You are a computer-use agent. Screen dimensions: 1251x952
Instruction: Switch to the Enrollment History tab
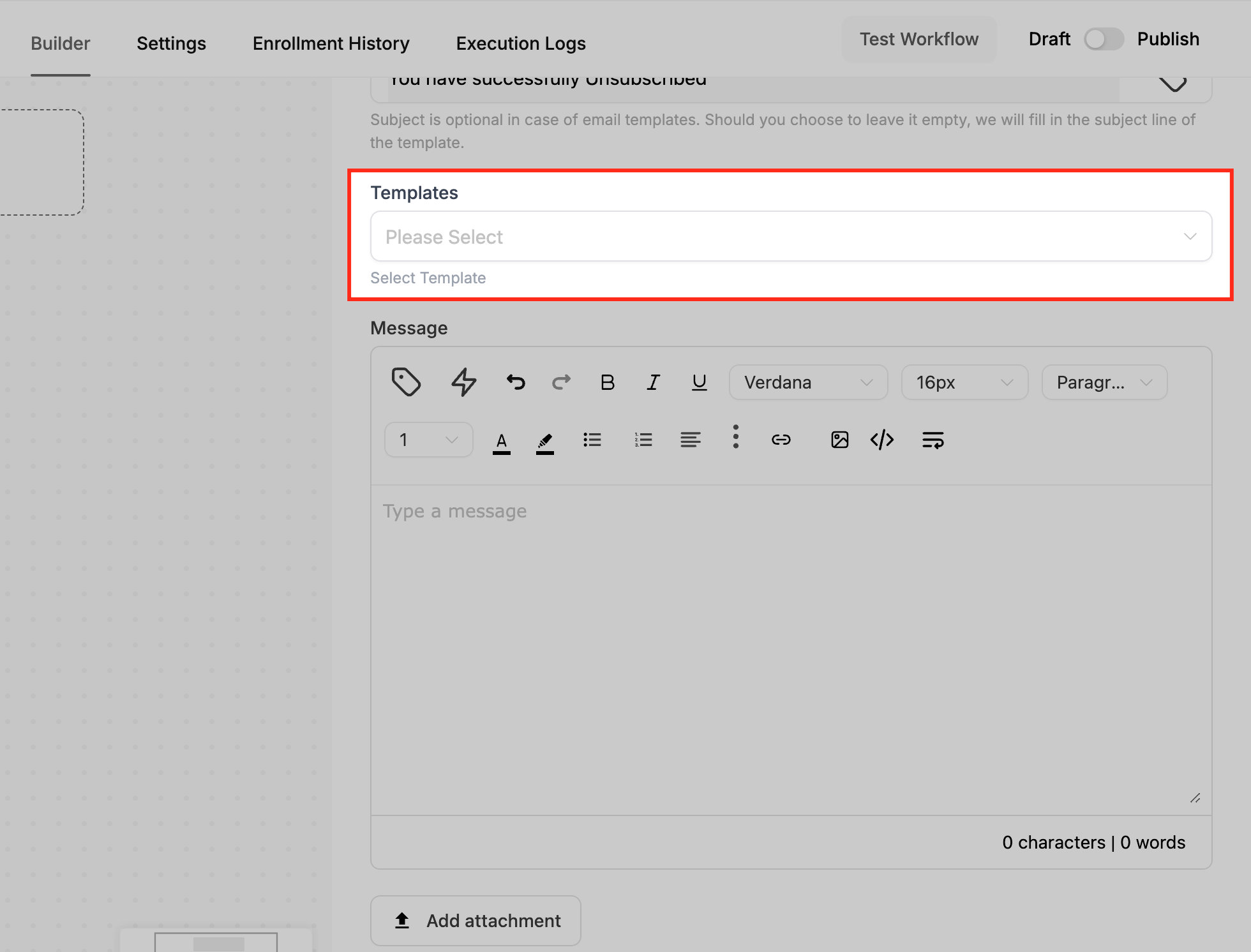[331, 43]
